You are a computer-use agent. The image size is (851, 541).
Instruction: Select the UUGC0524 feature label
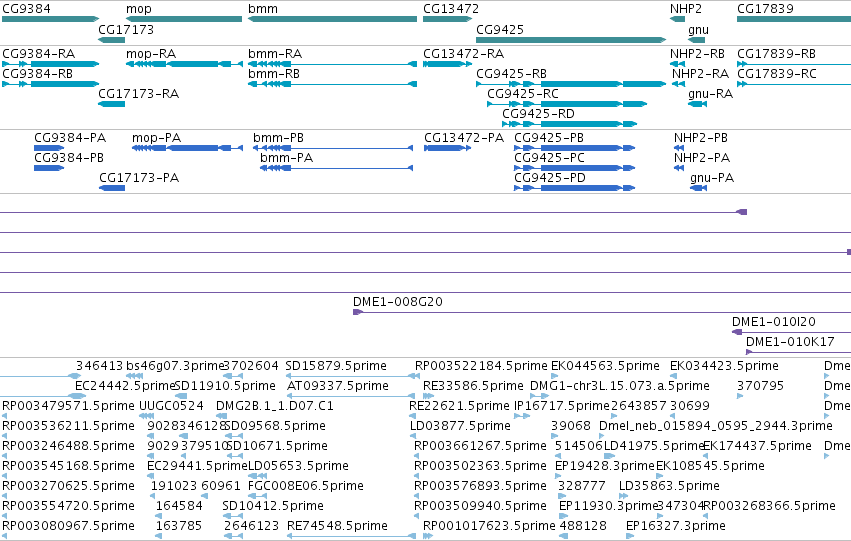click(x=172, y=406)
